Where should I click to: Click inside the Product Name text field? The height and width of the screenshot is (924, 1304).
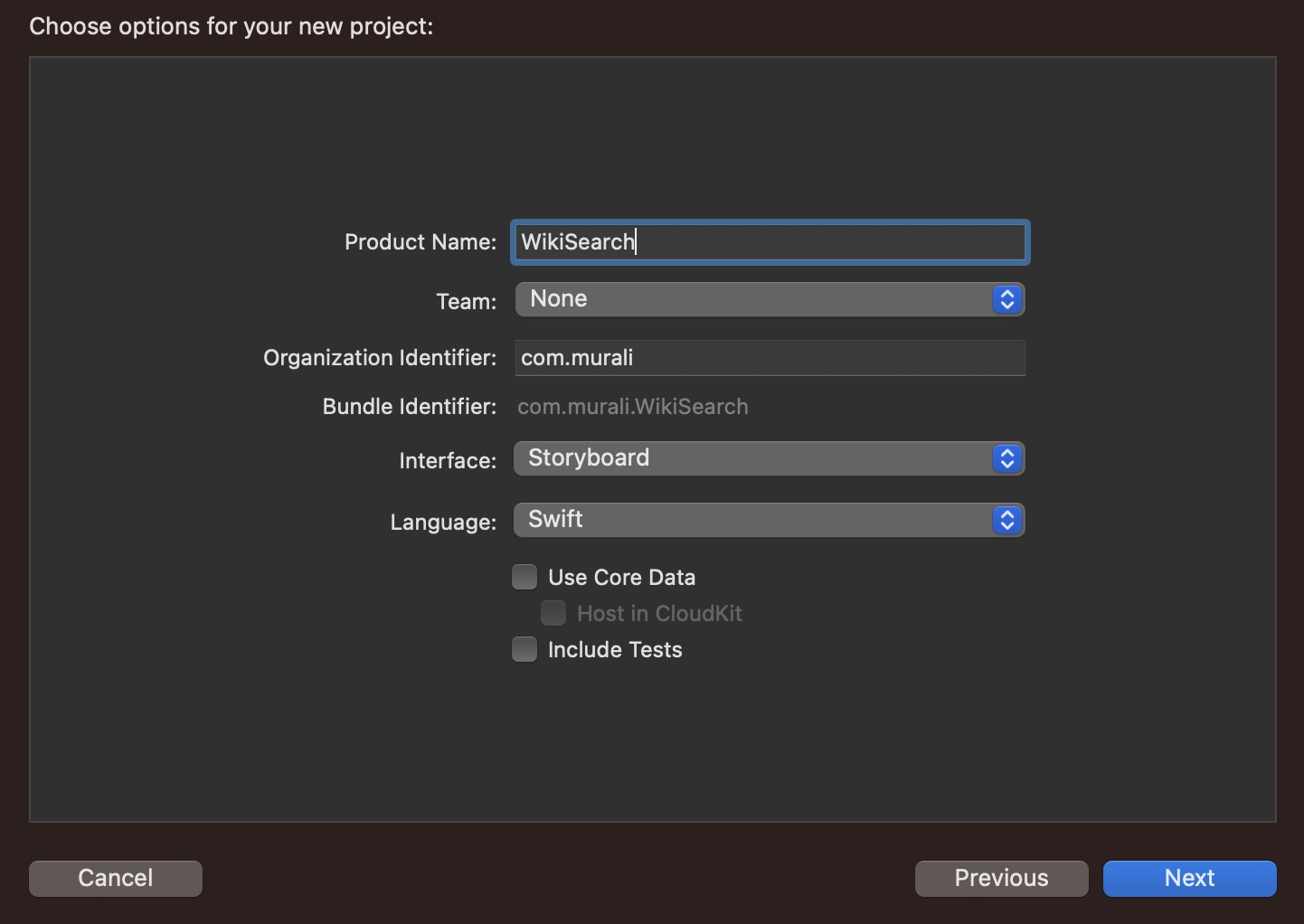pyautogui.click(x=769, y=242)
